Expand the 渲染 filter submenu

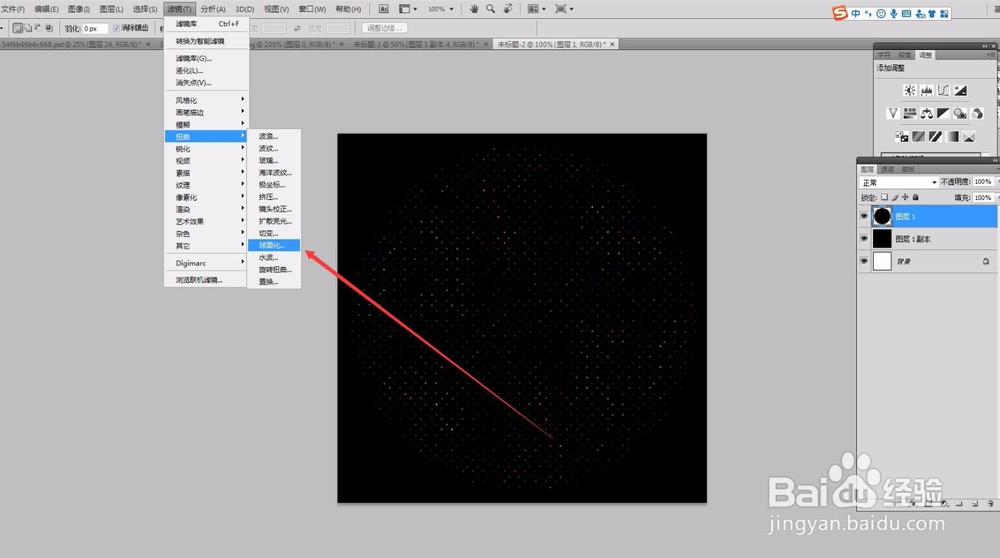click(x=205, y=209)
